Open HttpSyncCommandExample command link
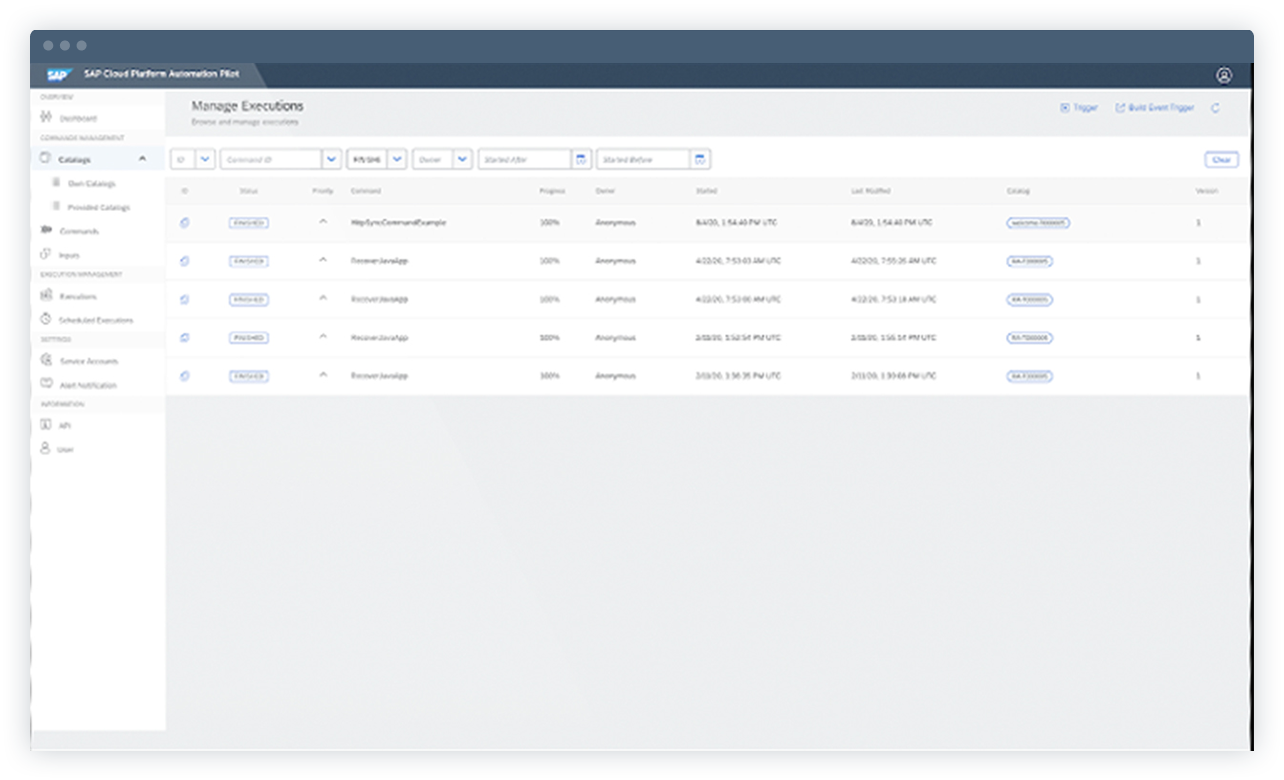This screenshot has height=780, width=1284. (x=398, y=223)
